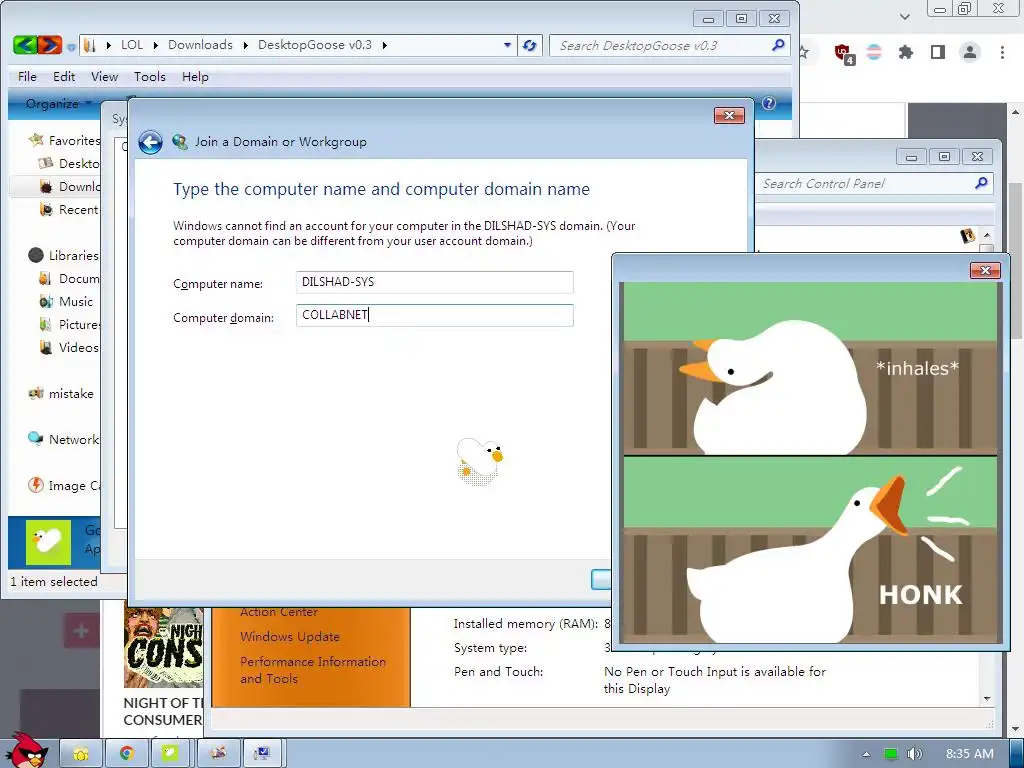Click the Computer domain input field
The height and width of the screenshot is (768, 1024).
[434, 315]
